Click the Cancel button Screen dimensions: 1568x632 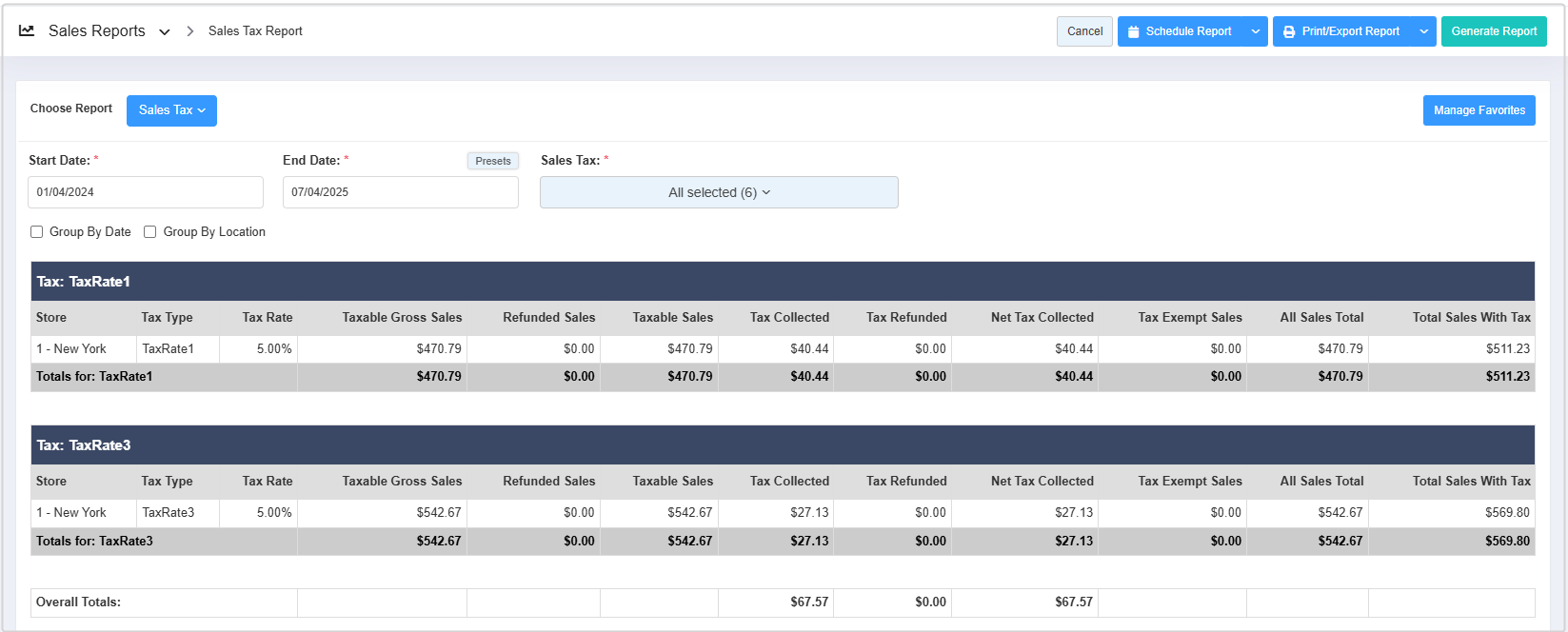point(1084,31)
